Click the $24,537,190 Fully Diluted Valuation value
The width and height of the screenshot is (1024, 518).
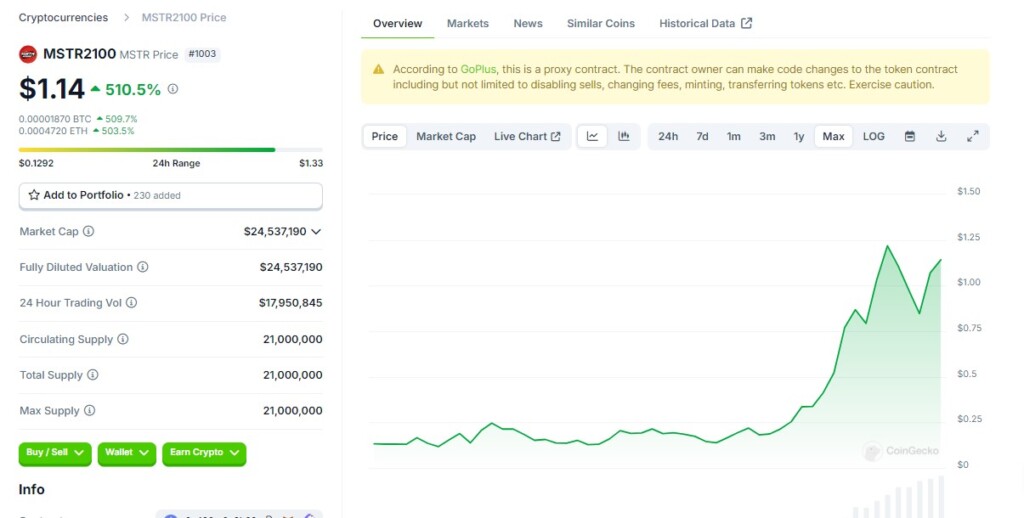click(x=291, y=267)
